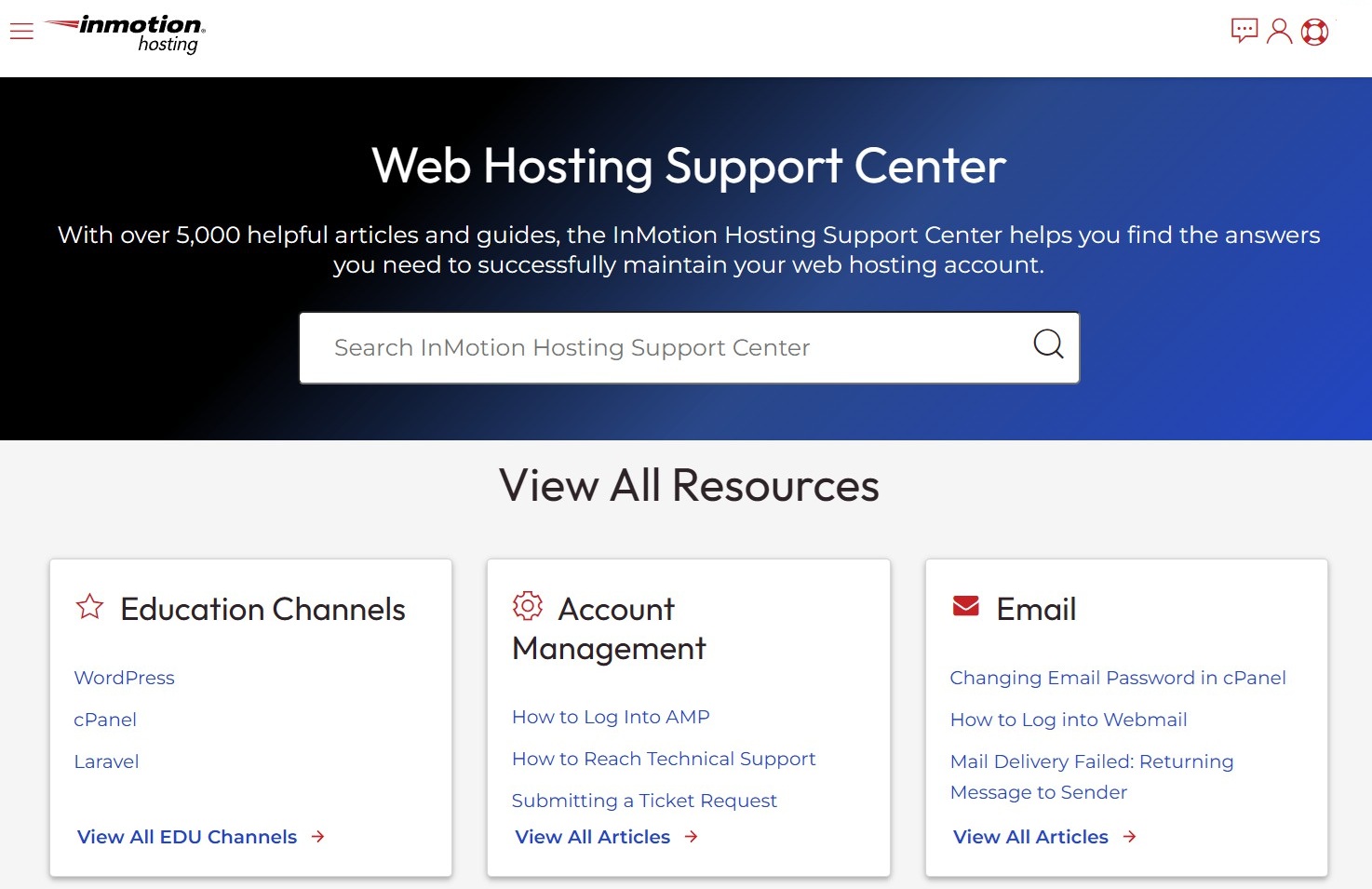This screenshot has height=889, width=1372.
Task: Click the support life-ring icon
Action: 1314,31
